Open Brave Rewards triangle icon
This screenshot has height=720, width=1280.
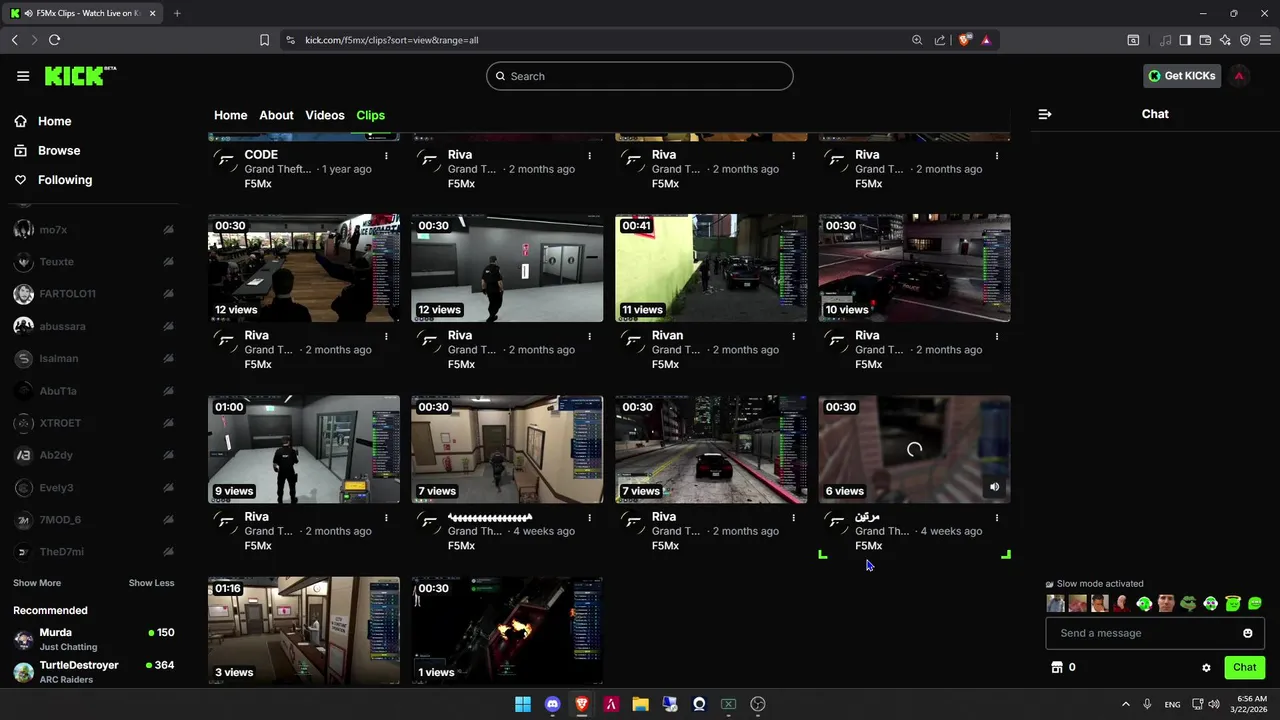986,40
